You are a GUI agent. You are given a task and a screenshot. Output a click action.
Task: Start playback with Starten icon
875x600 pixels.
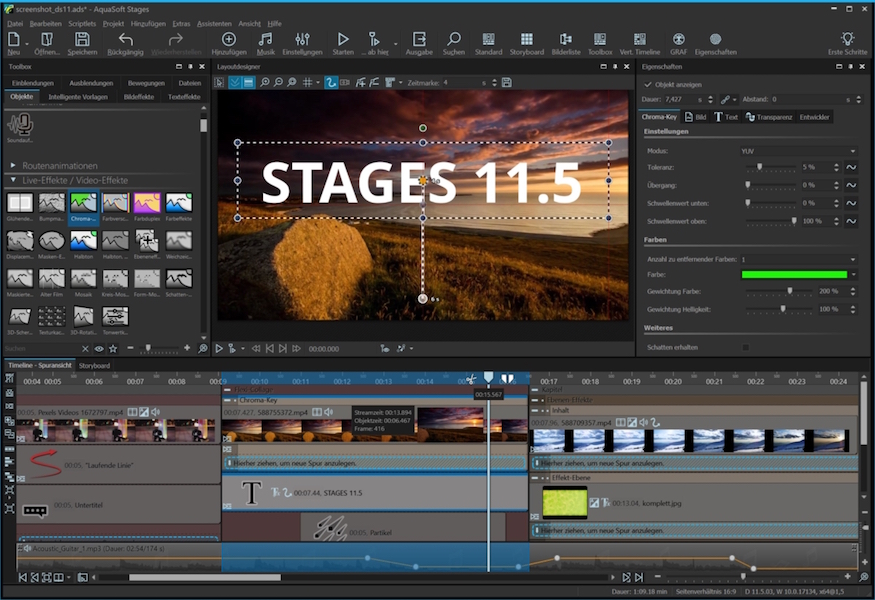tap(343, 39)
